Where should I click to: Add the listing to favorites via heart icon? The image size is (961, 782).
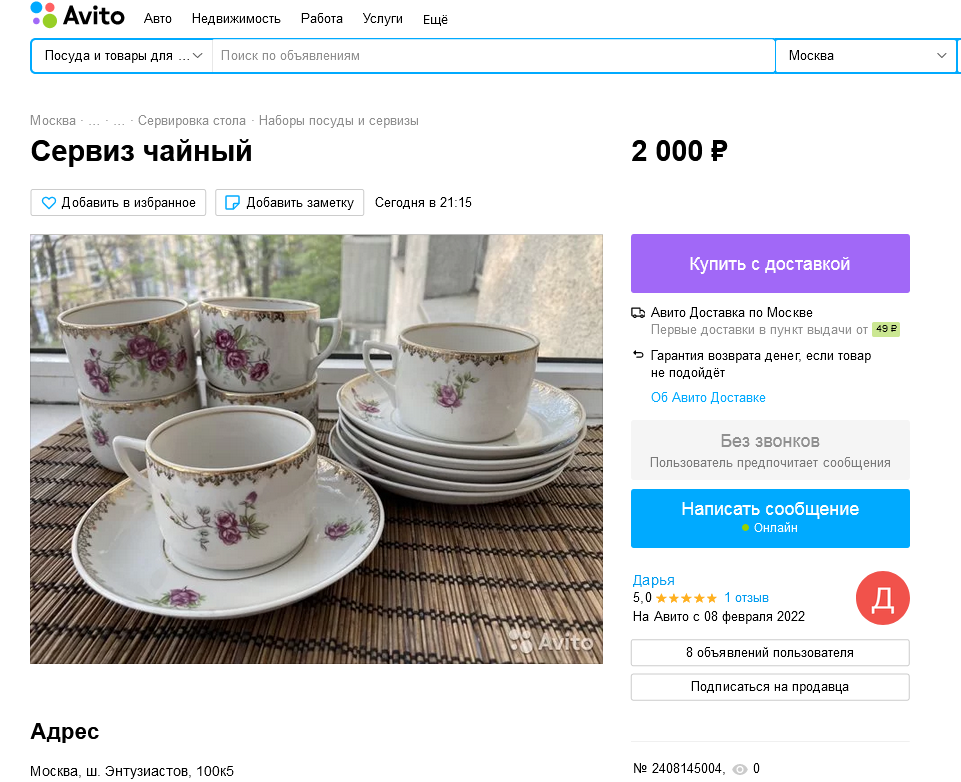[x=48, y=202]
